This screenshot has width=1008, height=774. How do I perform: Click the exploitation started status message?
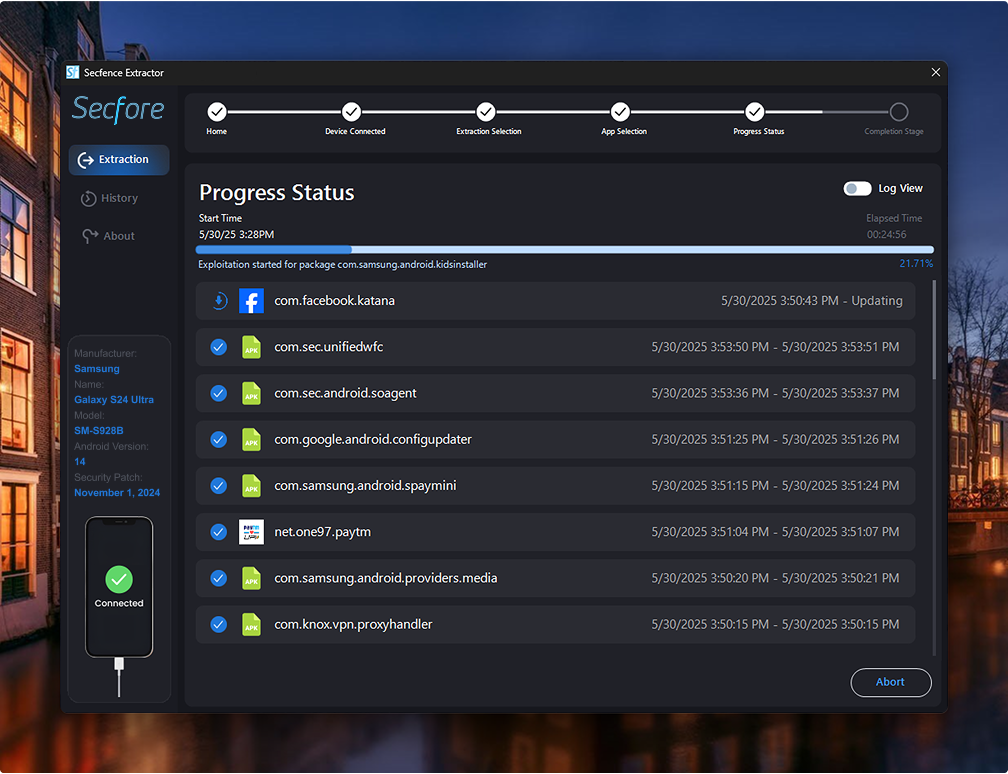pos(342,265)
